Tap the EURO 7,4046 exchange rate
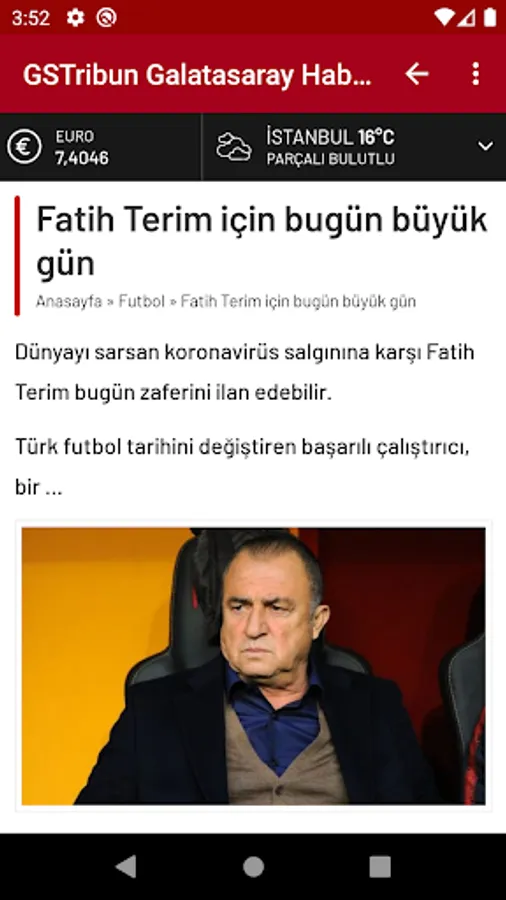This screenshot has width=506, height=900. point(81,147)
